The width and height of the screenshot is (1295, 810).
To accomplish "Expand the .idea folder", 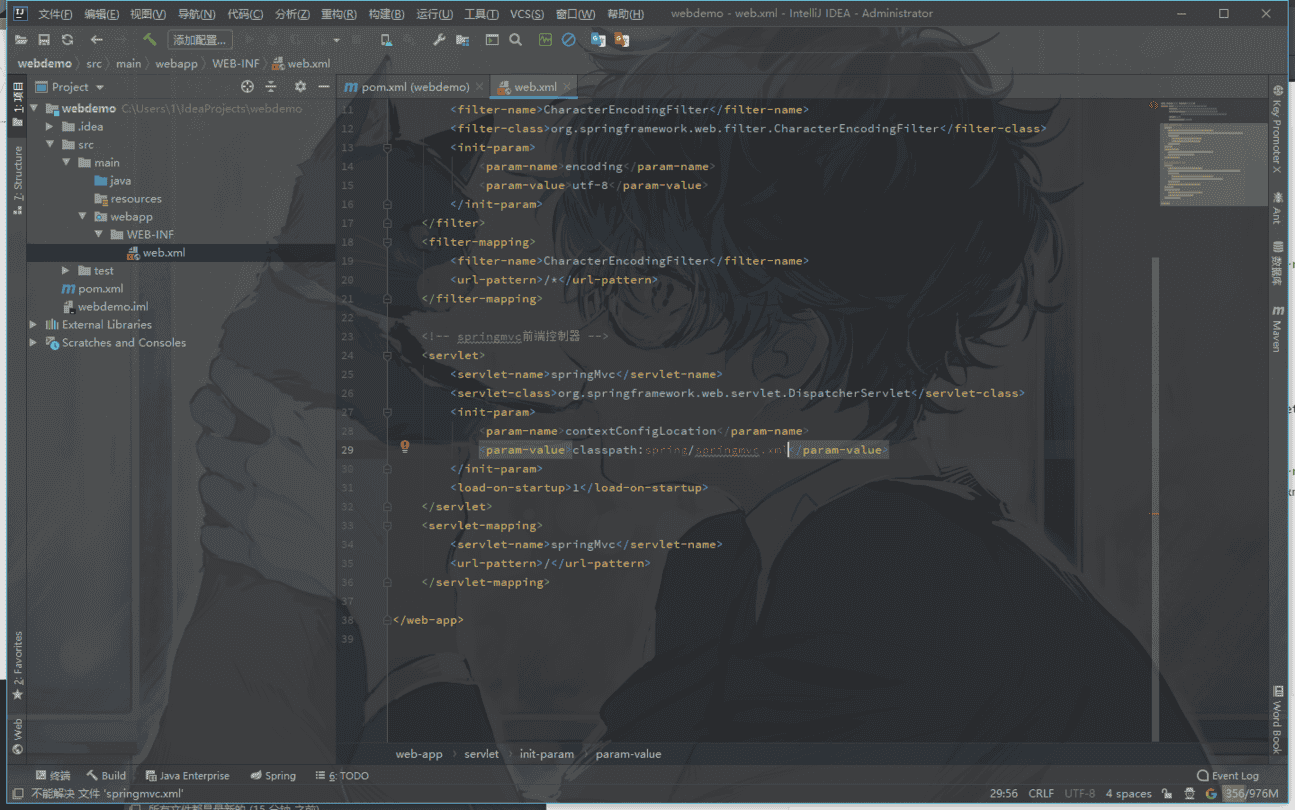I will point(50,127).
